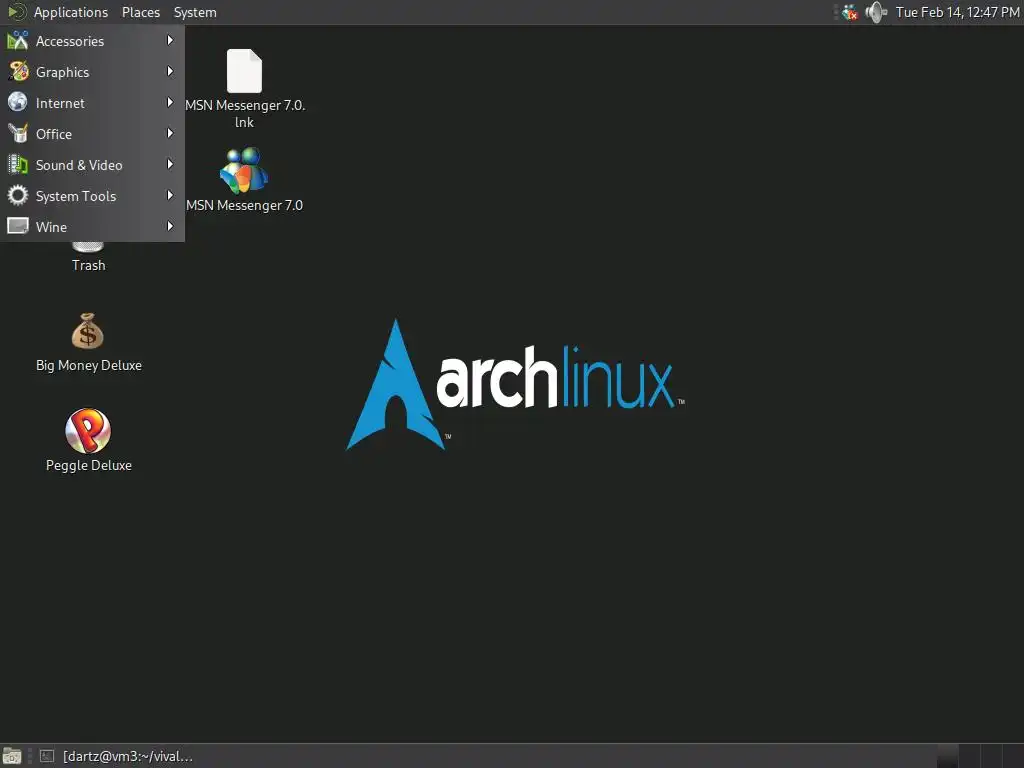Select the Internet menu entry
The width and height of the screenshot is (1024, 768).
coord(93,103)
